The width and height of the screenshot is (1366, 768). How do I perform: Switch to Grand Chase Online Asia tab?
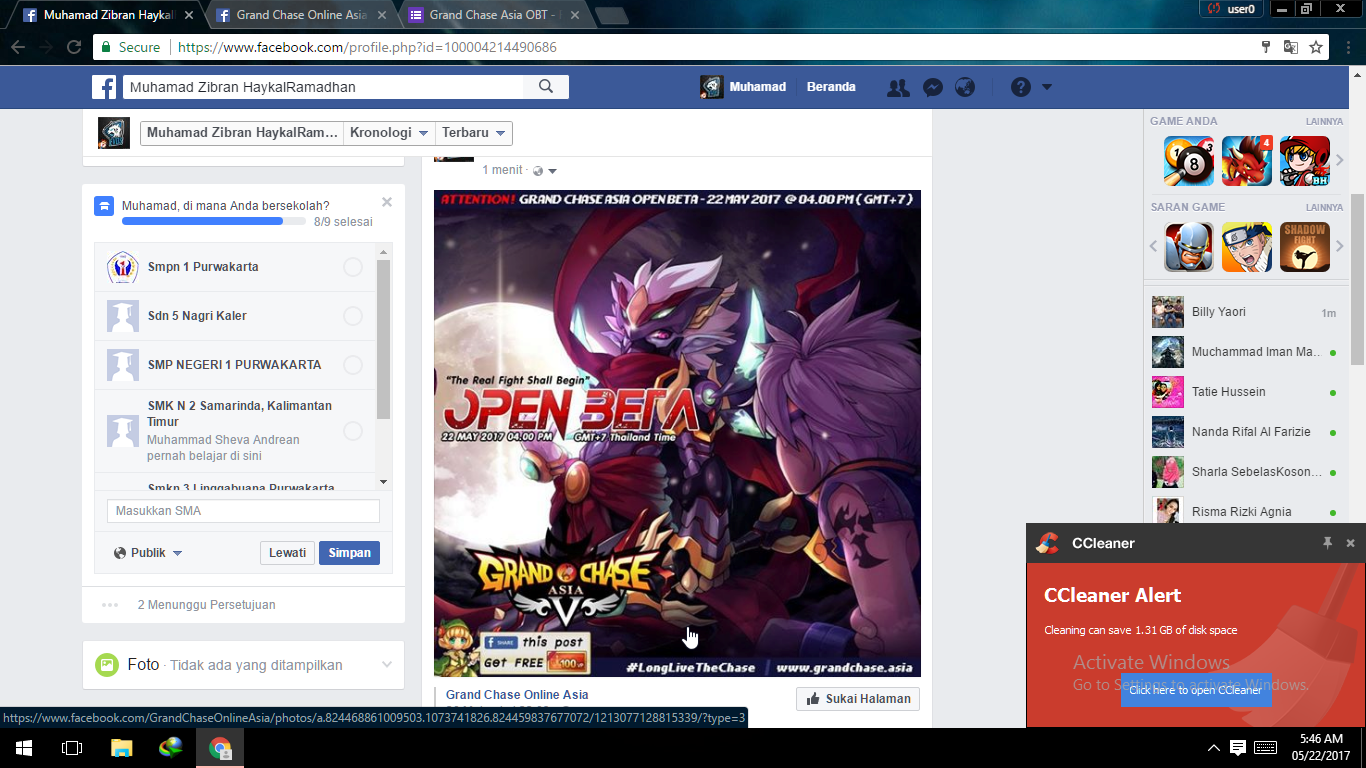click(302, 15)
